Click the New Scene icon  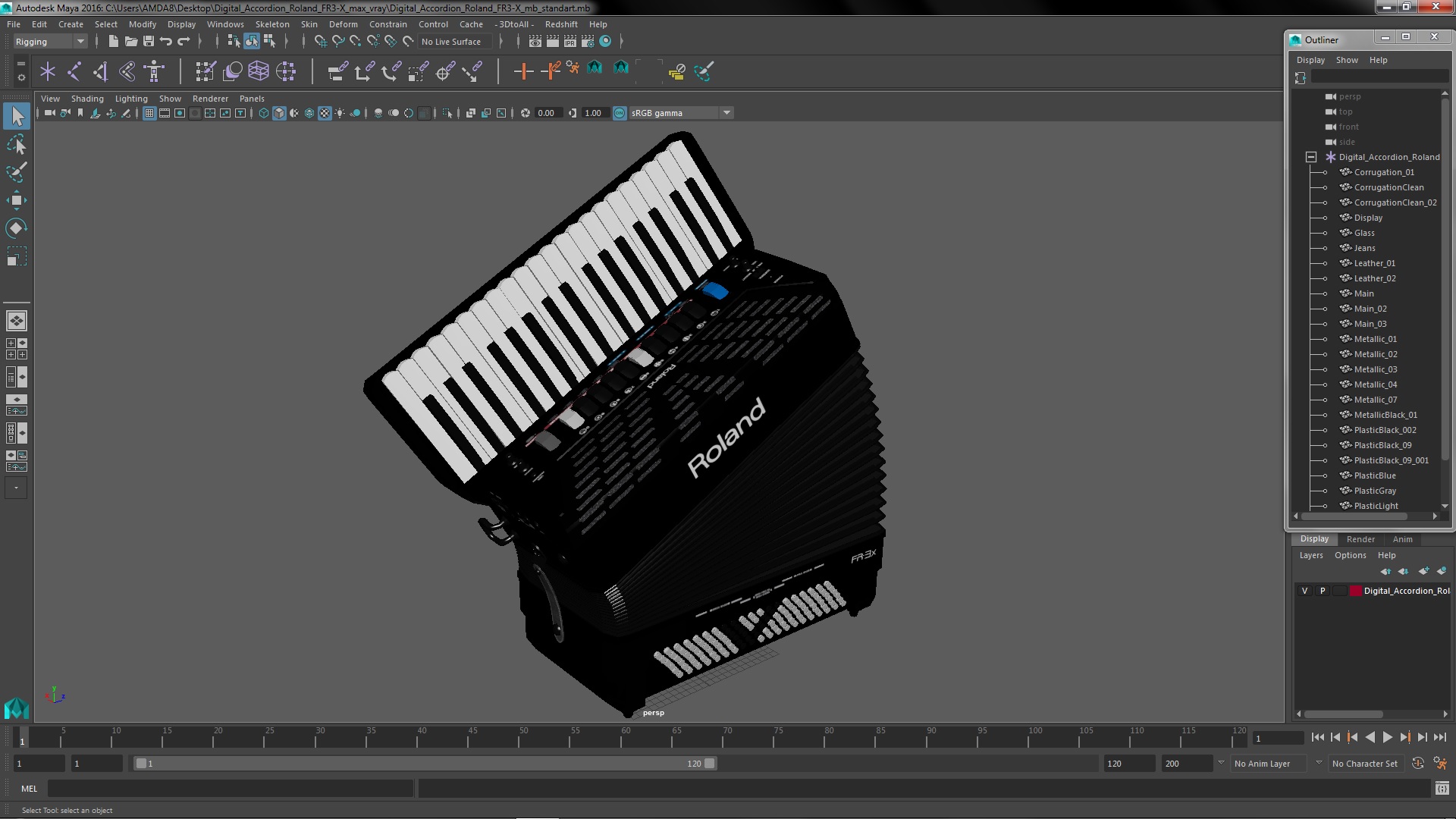click(113, 42)
